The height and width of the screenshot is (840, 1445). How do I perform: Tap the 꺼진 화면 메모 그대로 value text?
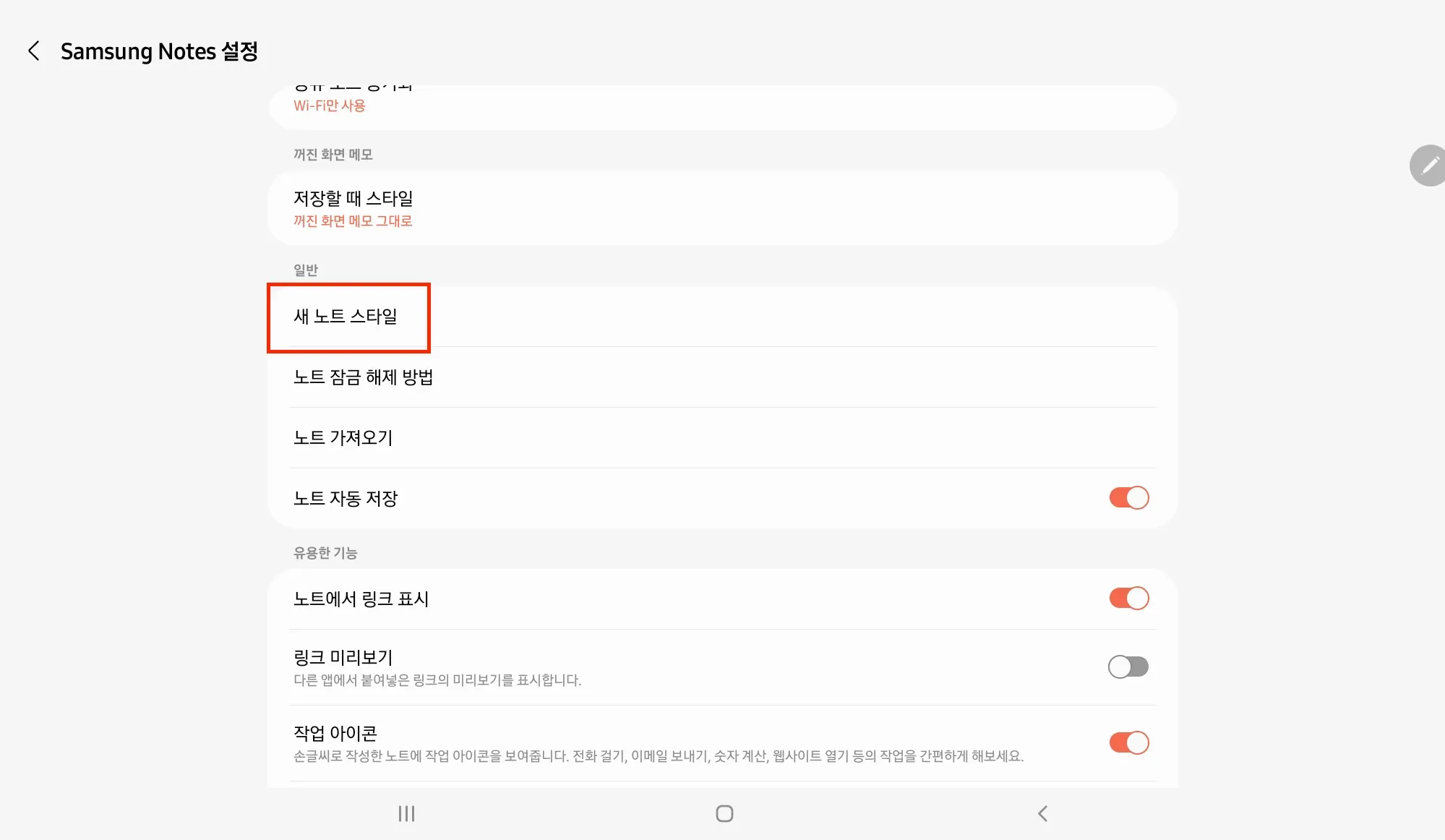point(353,221)
